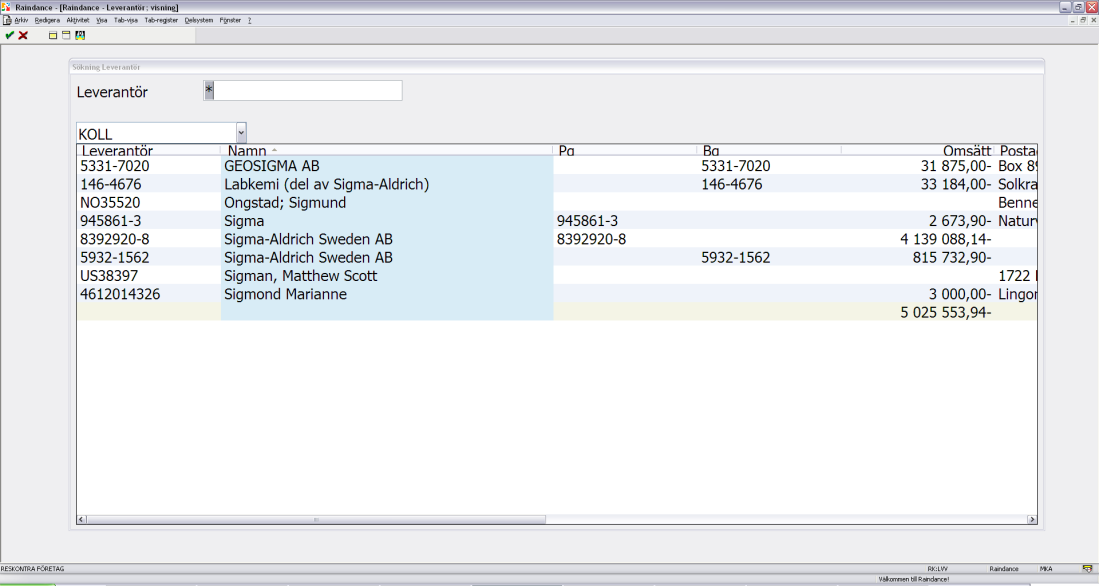
Task: Select the GEOSIGMA AB row
Action: coord(557,166)
